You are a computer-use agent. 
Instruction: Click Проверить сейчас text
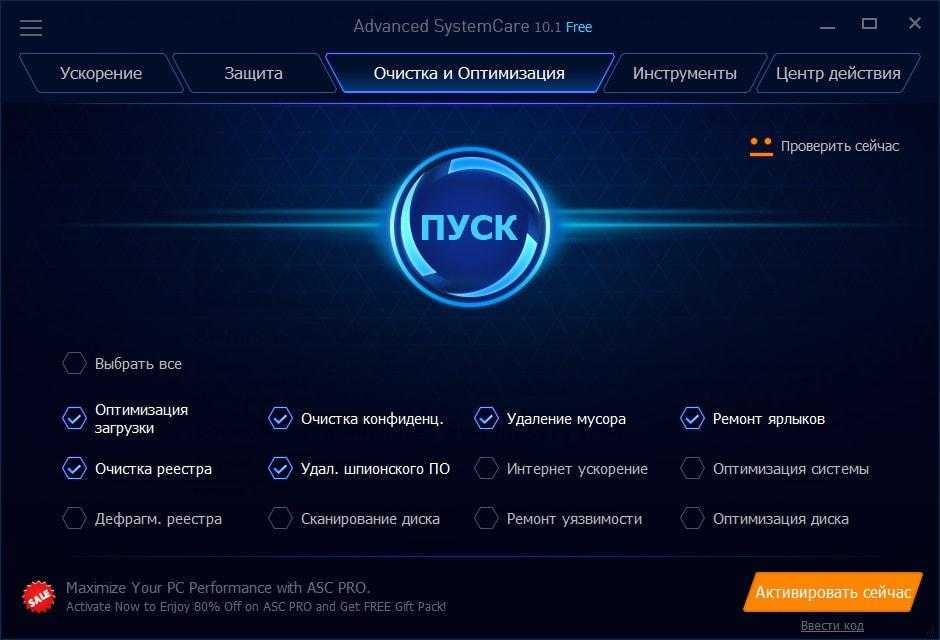pyautogui.click(x=840, y=146)
